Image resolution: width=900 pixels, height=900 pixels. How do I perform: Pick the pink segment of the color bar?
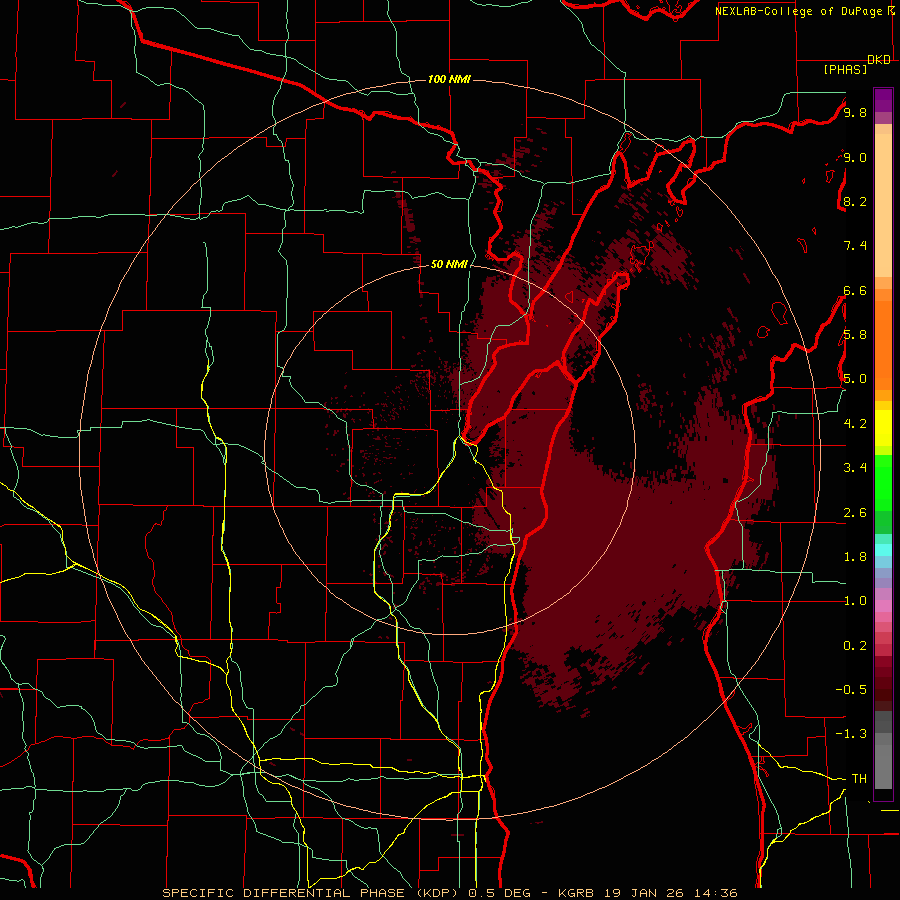tap(883, 606)
